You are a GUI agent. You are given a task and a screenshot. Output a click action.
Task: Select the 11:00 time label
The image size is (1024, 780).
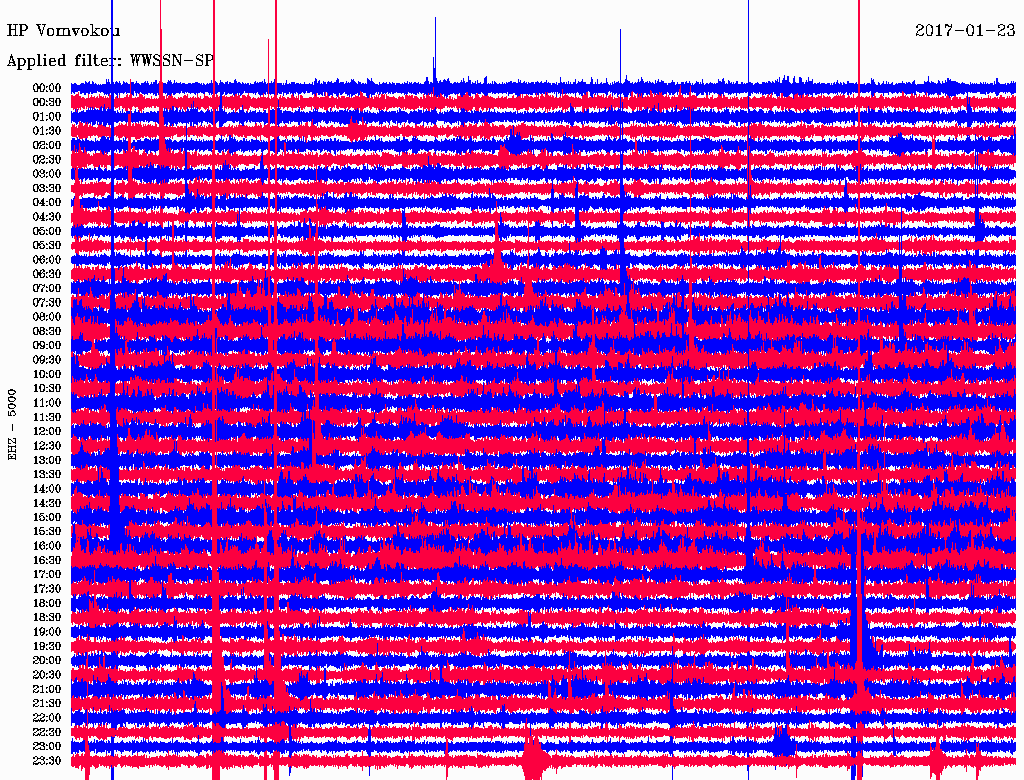coord(47,403)
